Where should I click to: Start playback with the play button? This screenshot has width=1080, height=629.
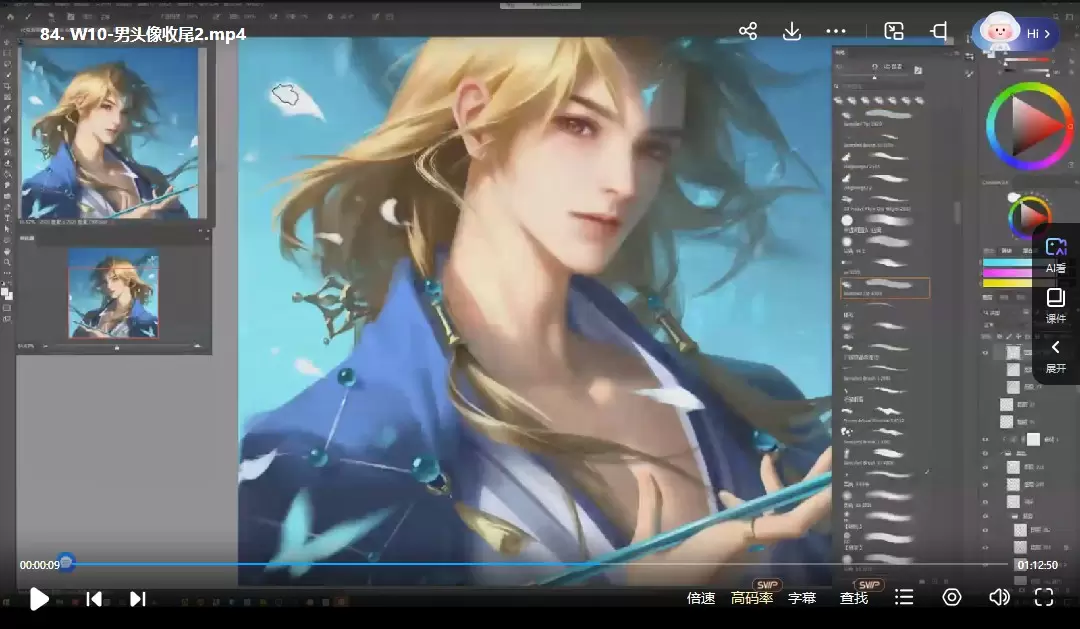click(39, 599)
